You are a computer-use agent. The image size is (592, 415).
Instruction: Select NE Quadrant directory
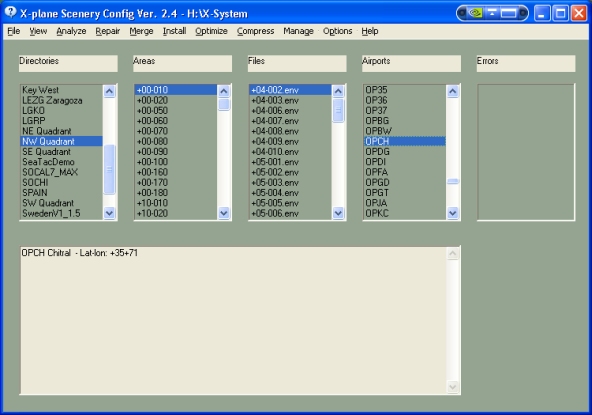(61, 131)
